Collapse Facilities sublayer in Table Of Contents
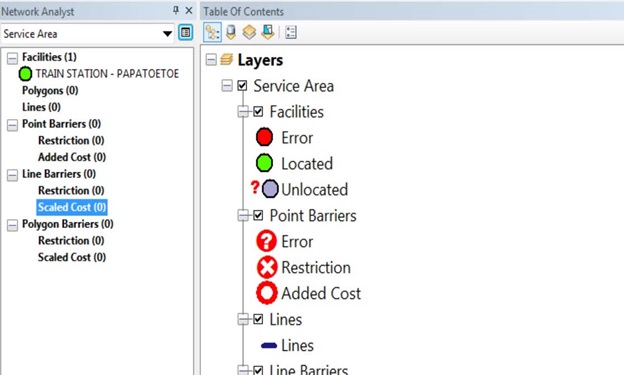This screenshot has width=624, height=375. 243,111
